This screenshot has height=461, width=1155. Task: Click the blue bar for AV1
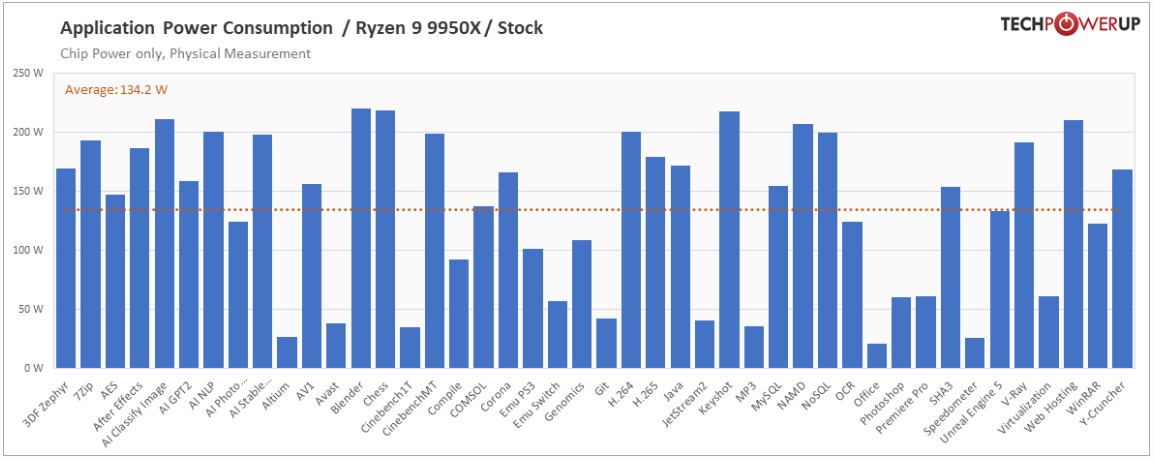tap(312, 276)
